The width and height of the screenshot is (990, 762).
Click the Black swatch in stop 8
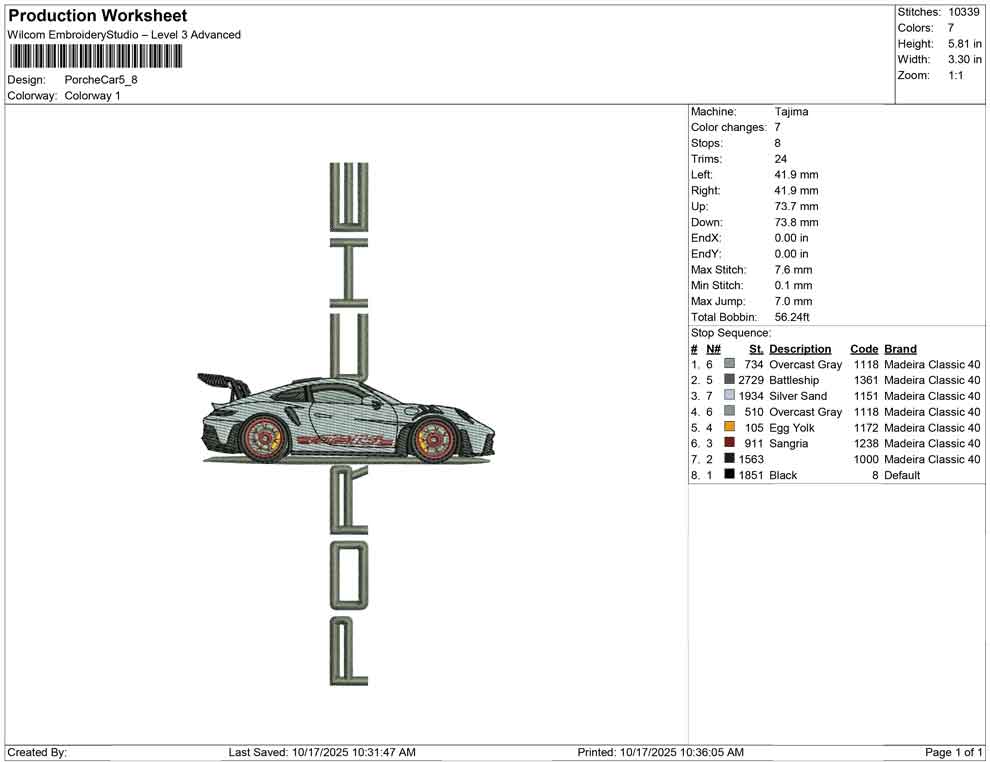tap(729, 475)
